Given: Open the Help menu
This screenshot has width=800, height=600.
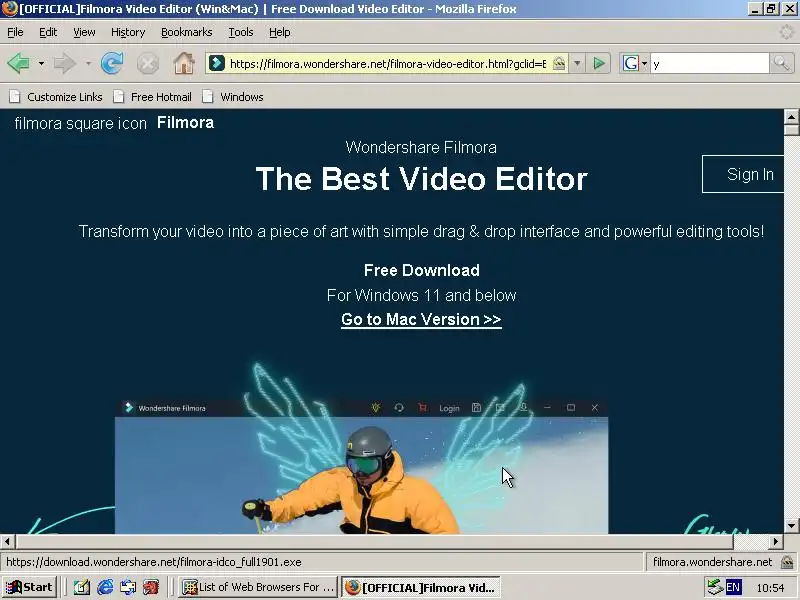Looking at the screenshot, I should (280, 32).
